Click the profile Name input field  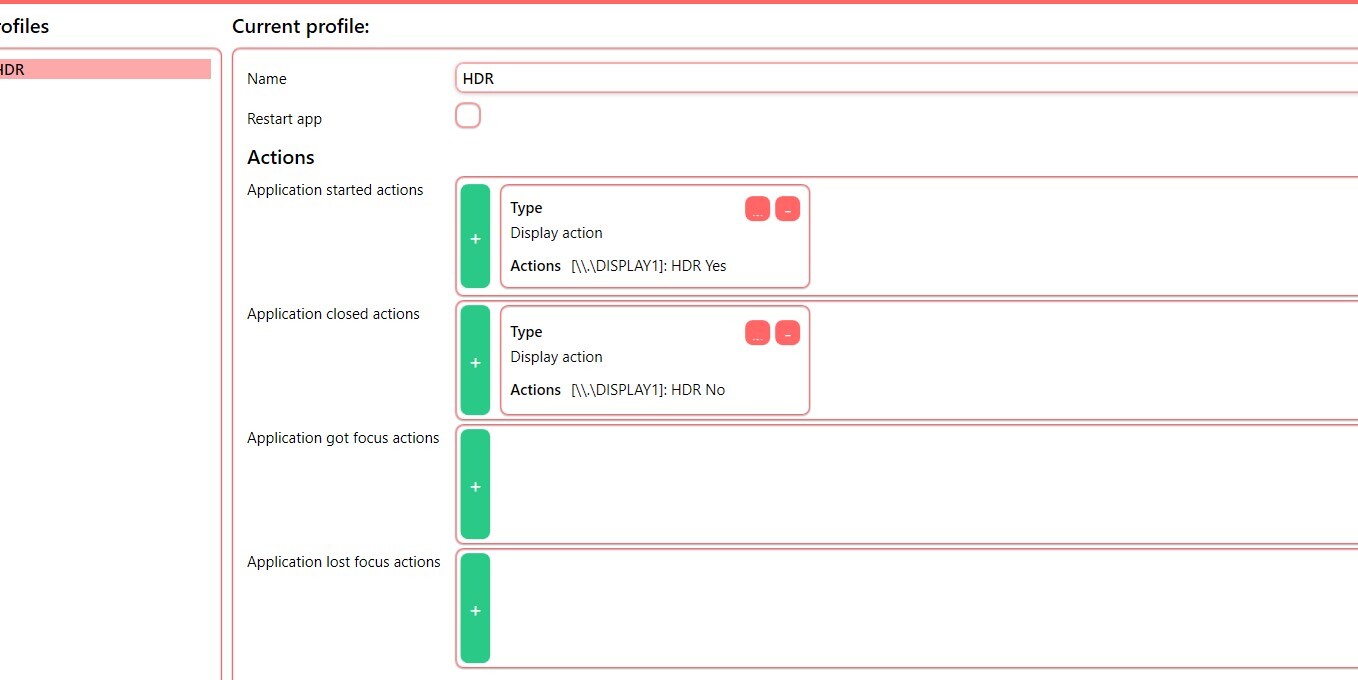click(900, 78)
